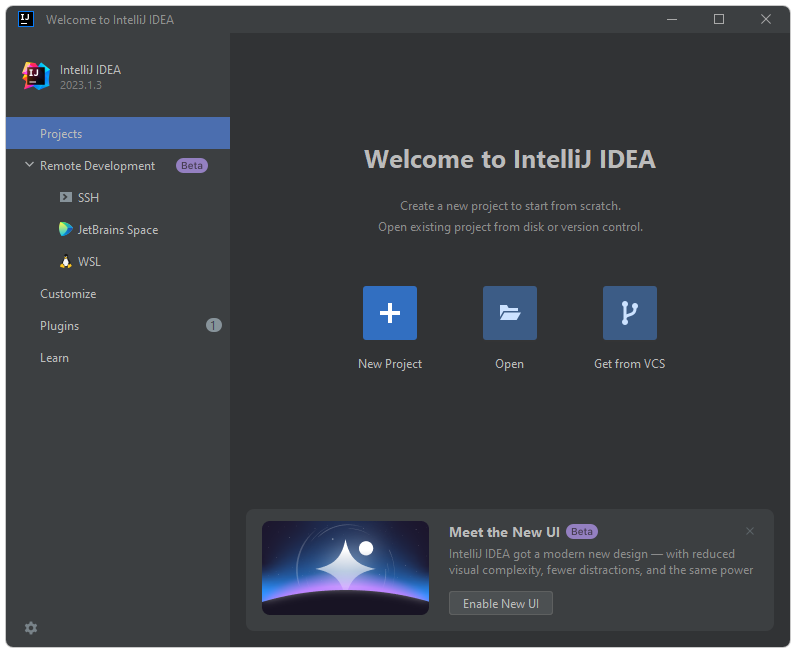Viewport: 794px width, 651px height.
Task: Open the Customize tab
Action: pos(118,294)
